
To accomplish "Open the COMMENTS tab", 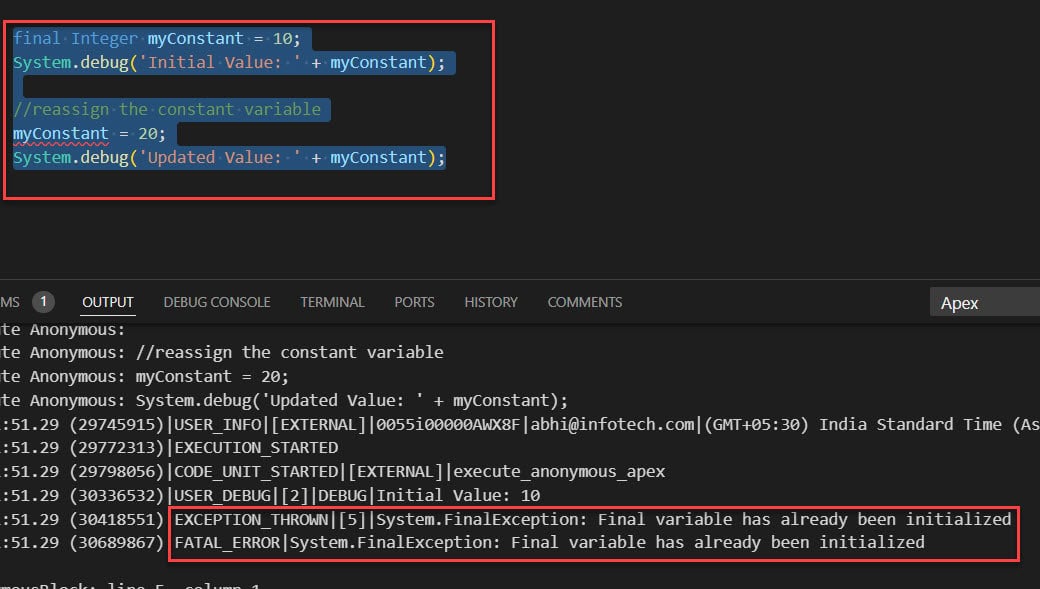I will 584,302.
